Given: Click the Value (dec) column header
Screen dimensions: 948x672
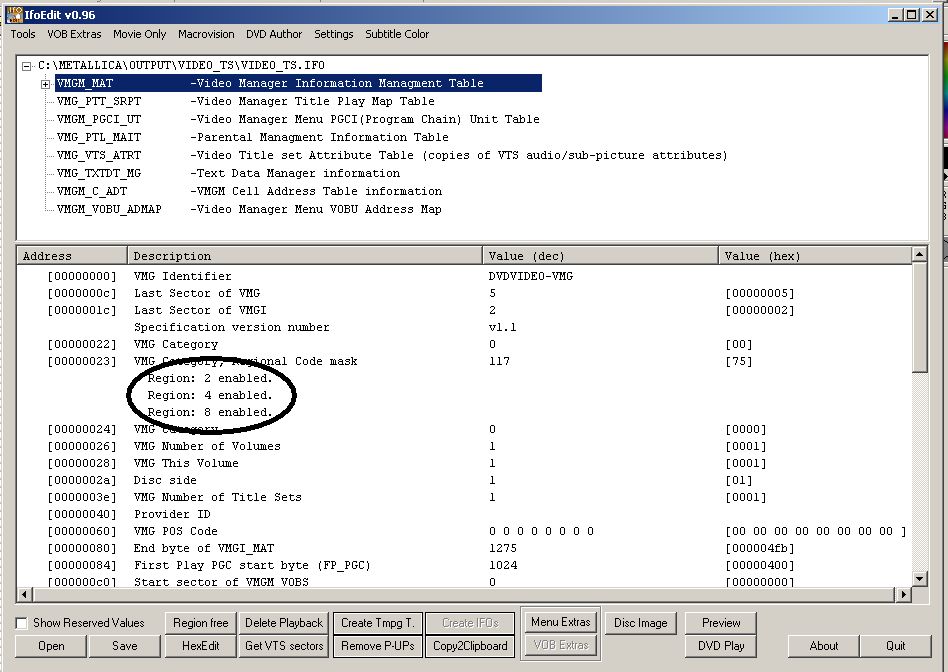Looking at the screenshot, I should (x=600, y=256).
